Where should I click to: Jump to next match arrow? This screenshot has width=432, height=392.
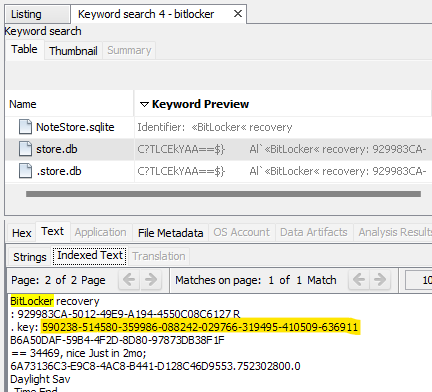click(x=380, y=280)
